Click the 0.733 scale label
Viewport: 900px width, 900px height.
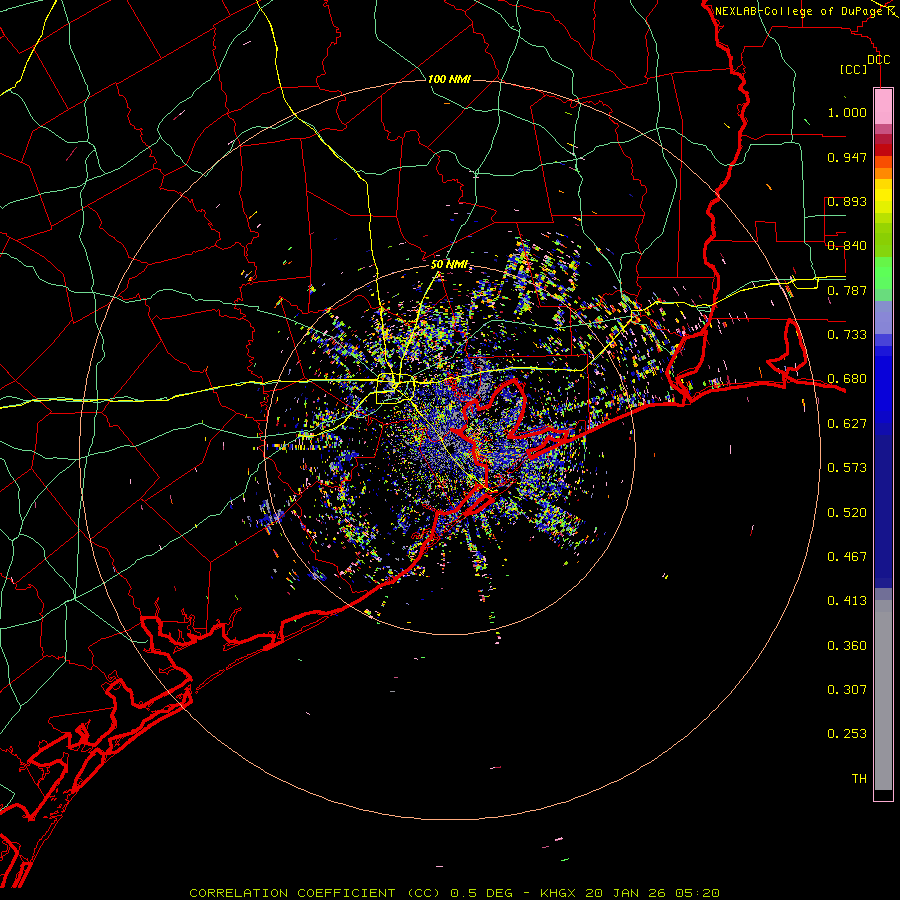tap(847, 335)
